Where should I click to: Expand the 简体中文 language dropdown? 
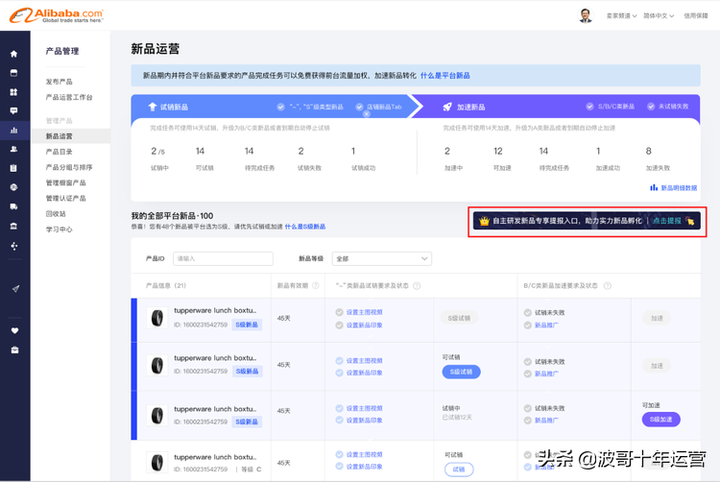click(x=658, y=16)
